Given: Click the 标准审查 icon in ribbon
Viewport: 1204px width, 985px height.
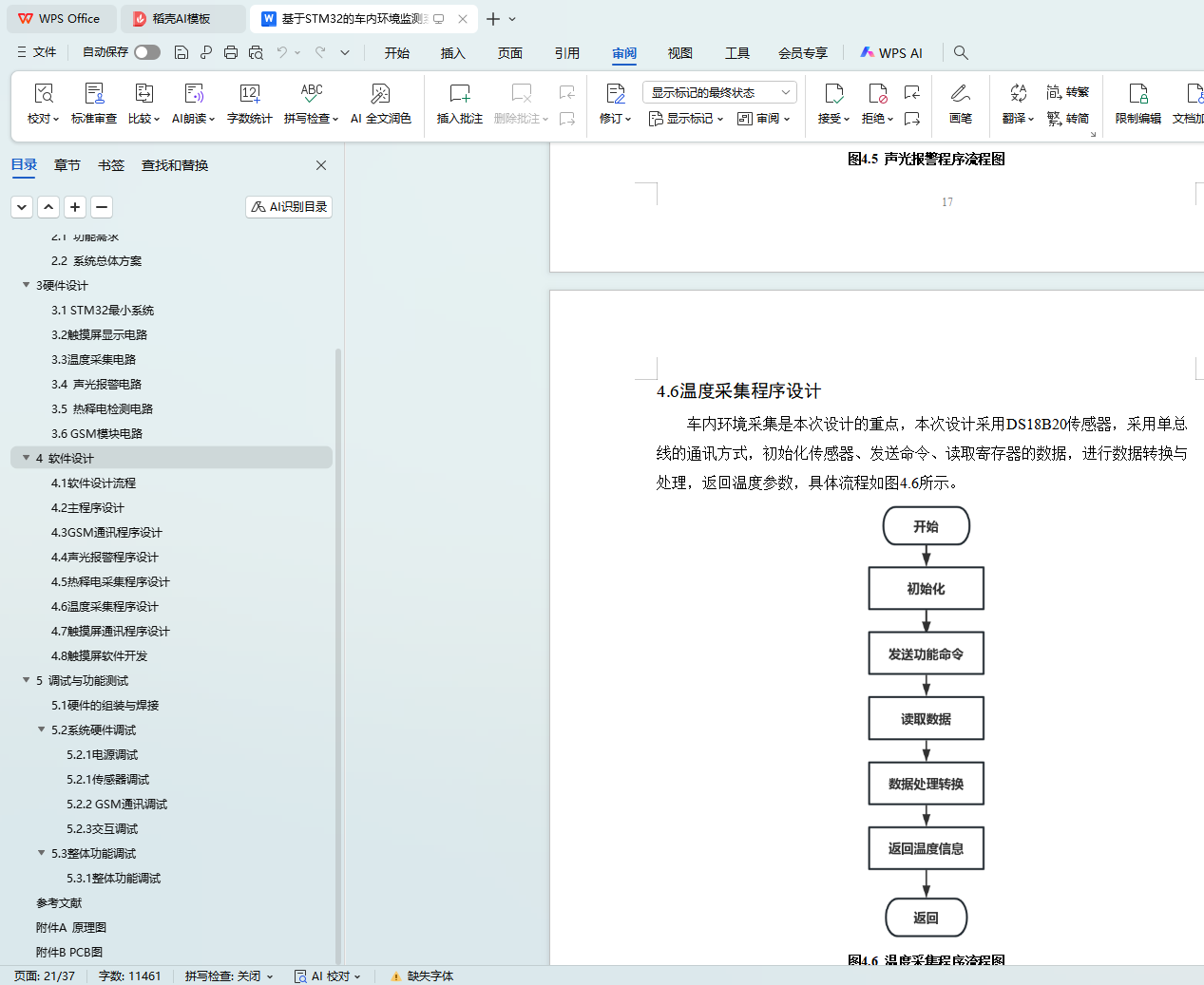Looking at the screenshot, I should 94,94.
